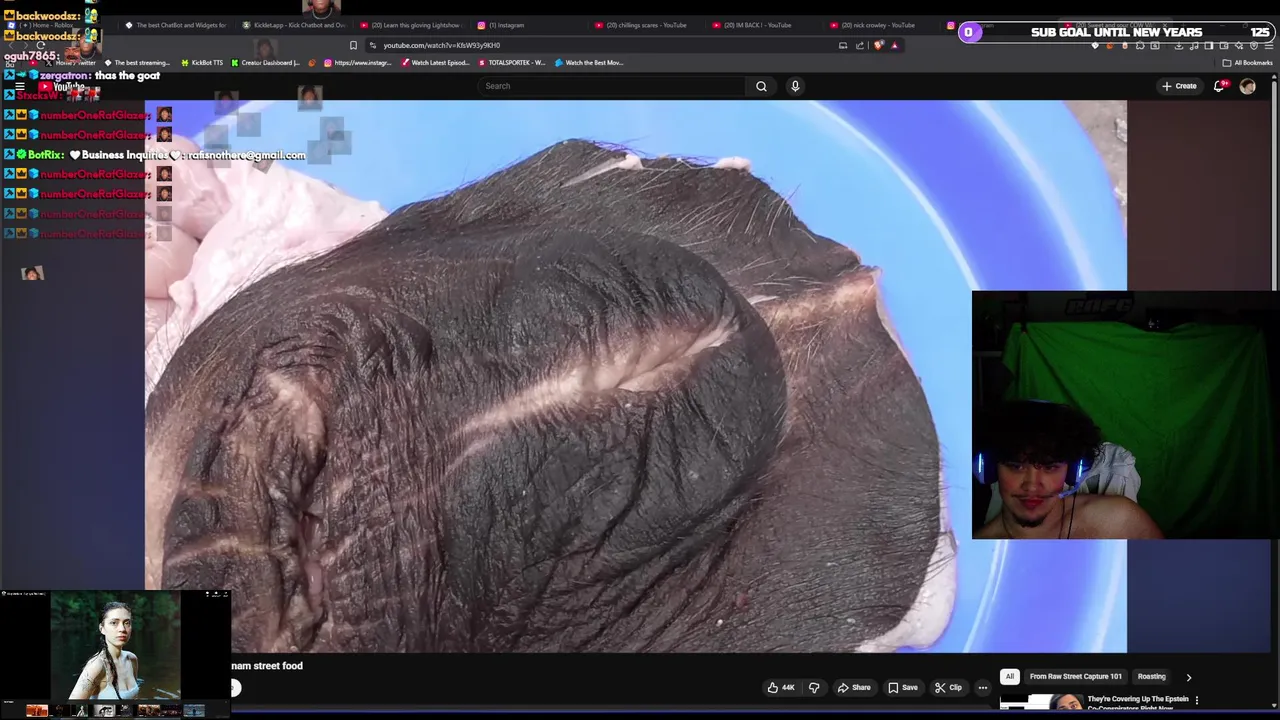Click the SUB GOAL UNTIL NEW YEARS bar
Screen dimensions: 1280x720
[x=1116, y=32]
